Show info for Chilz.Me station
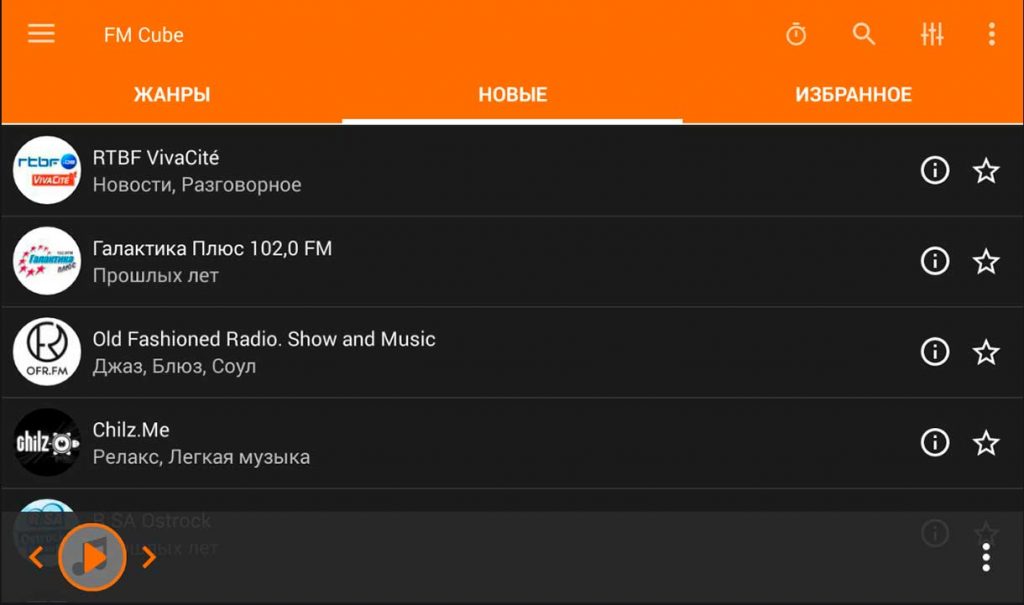This screenshot has height=605, width=1024. click(935, 443)
